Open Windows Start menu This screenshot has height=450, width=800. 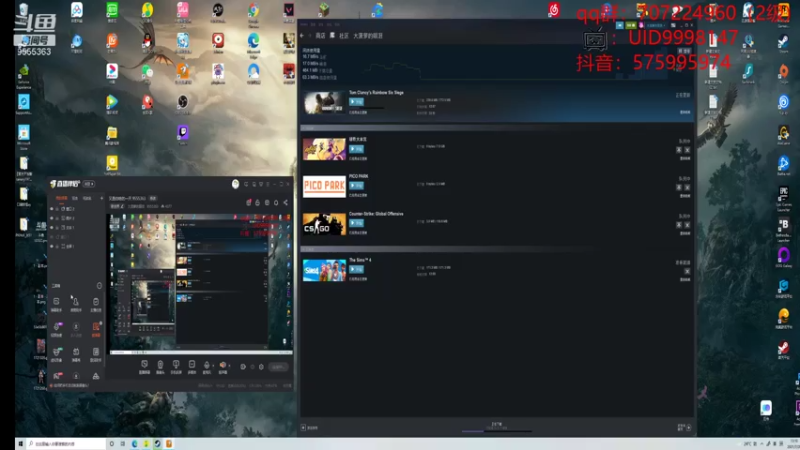coord(20,444)
